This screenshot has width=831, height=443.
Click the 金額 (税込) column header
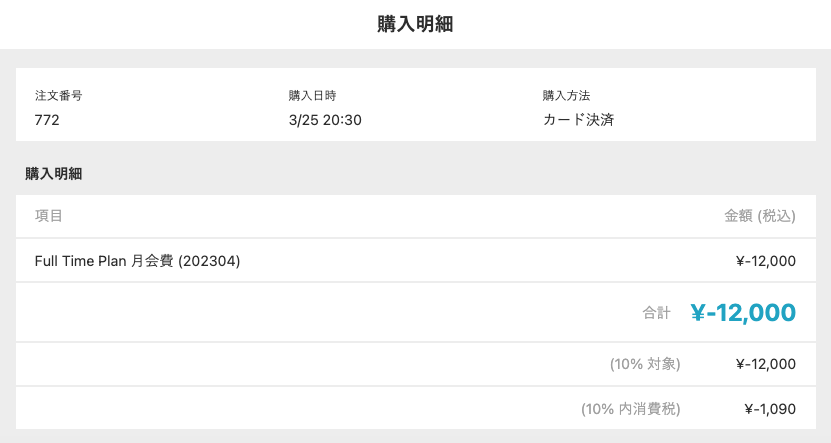click(759, 216)
